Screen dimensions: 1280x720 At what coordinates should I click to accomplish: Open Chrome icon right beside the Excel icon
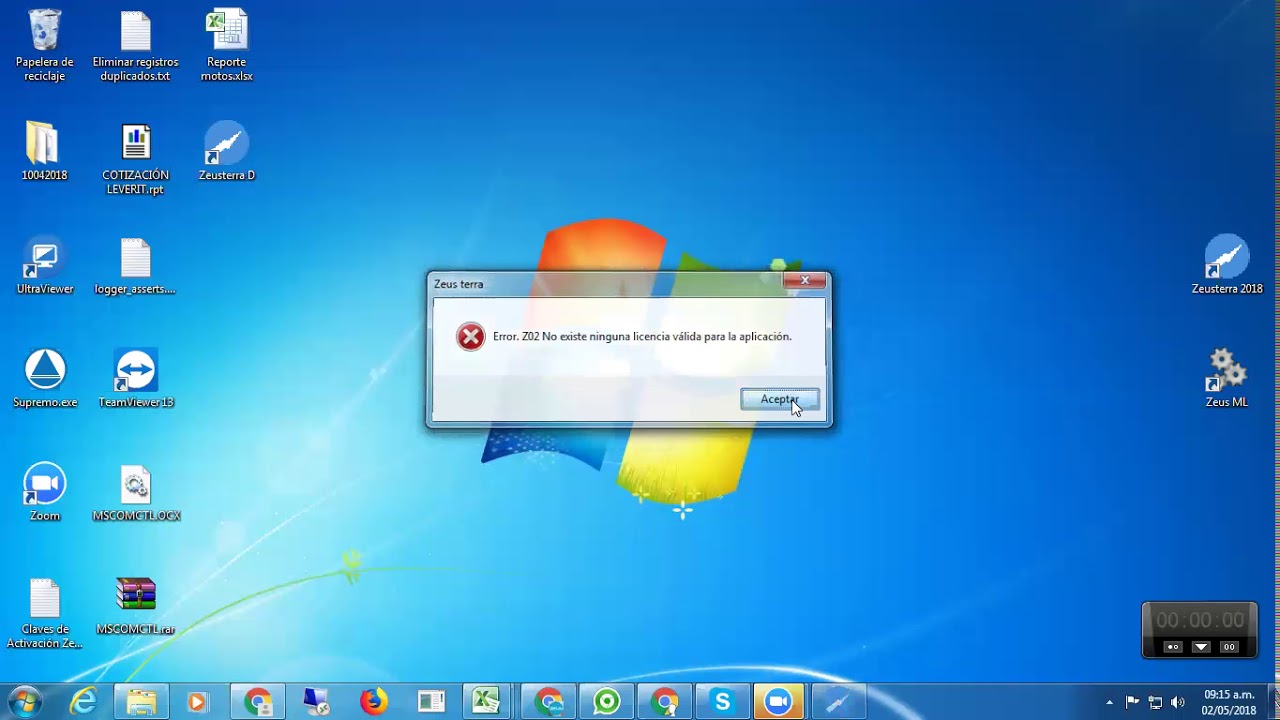tap(549, 702)
